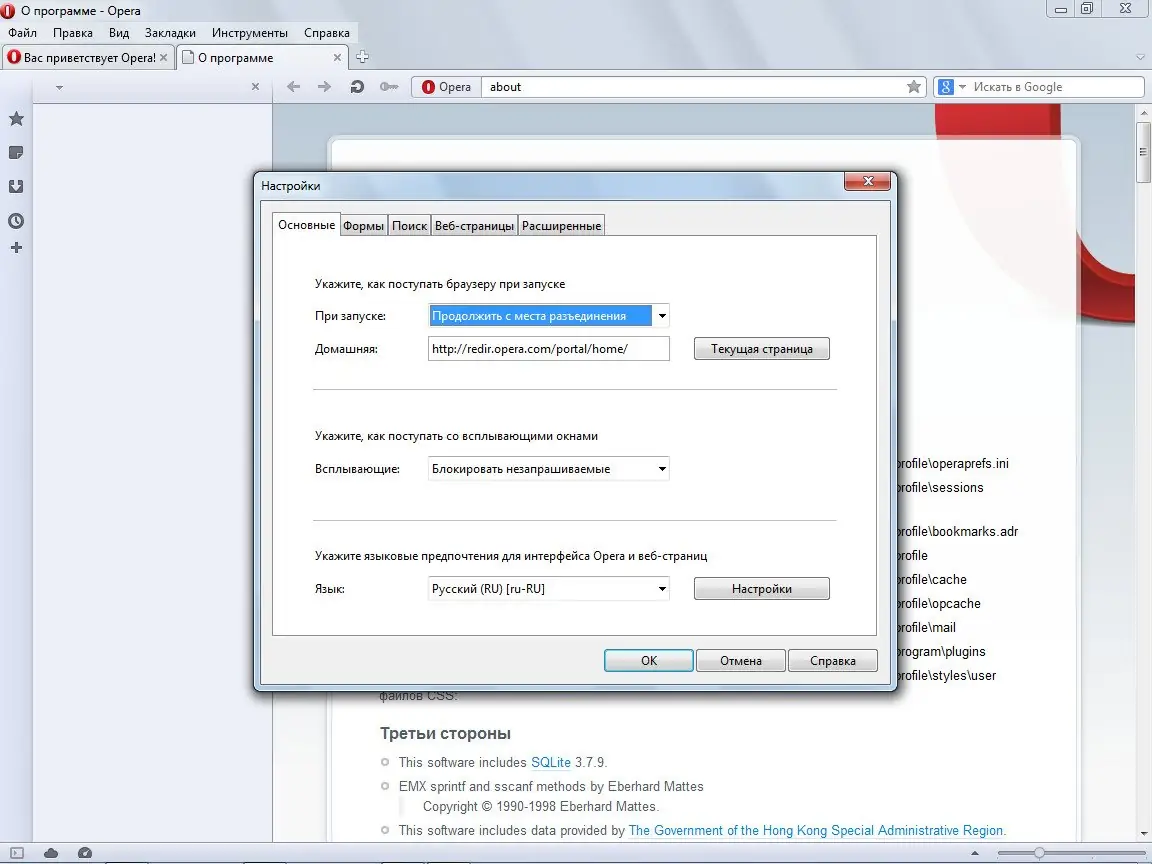Open the 'Язык' language dropdown
This screenshot has width=1152, height=864.
(661, 588)
